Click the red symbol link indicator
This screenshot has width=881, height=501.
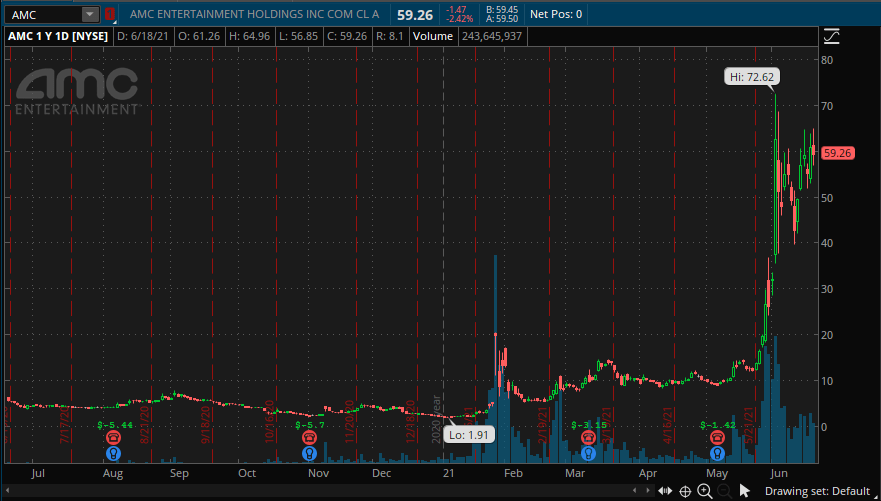tap(109, 14)
